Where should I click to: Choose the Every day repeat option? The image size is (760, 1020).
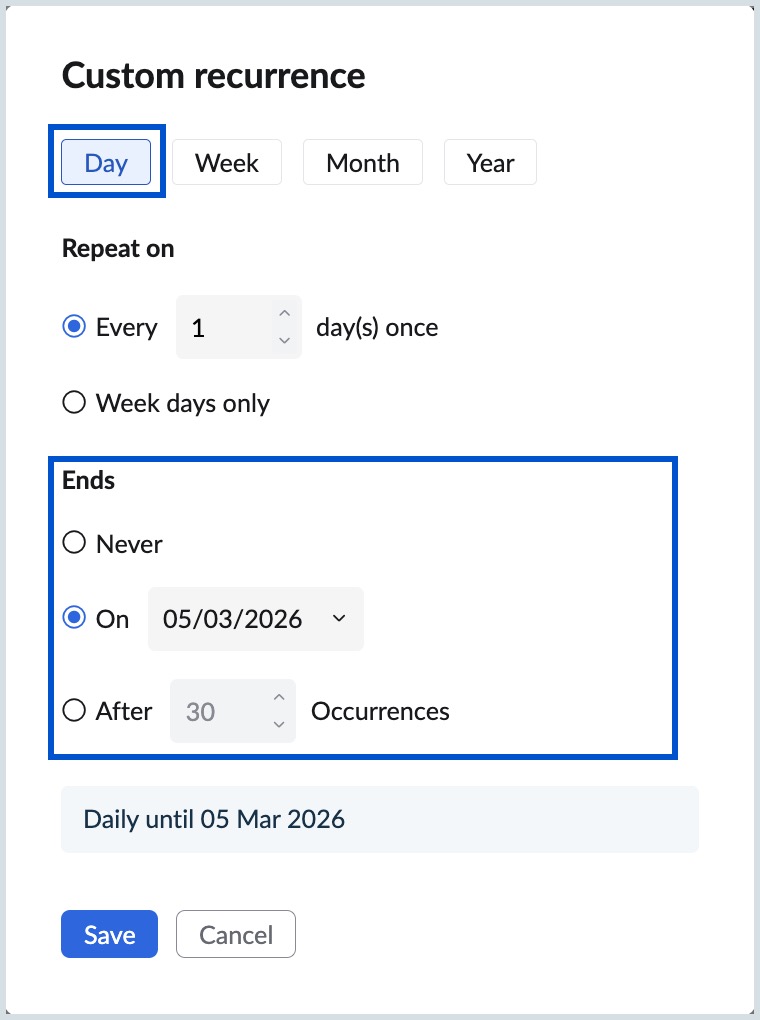click(74, 326)
